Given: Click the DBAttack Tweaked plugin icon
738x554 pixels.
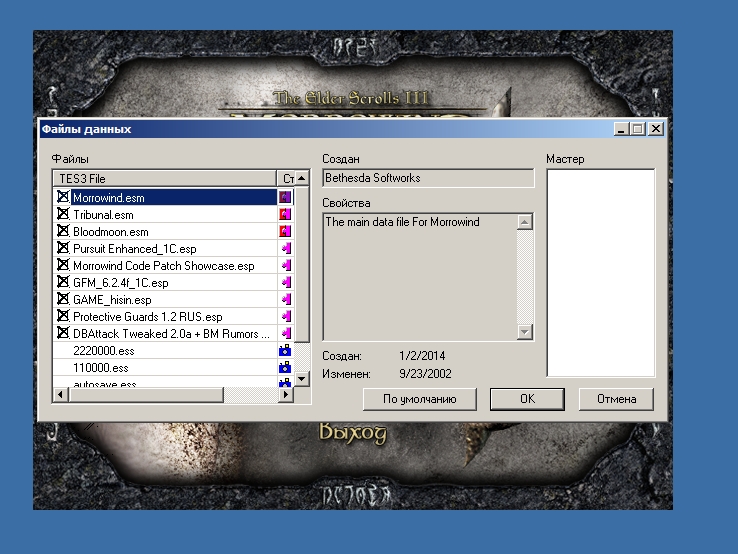Looking at the screenshot, I should click(286, 333).
